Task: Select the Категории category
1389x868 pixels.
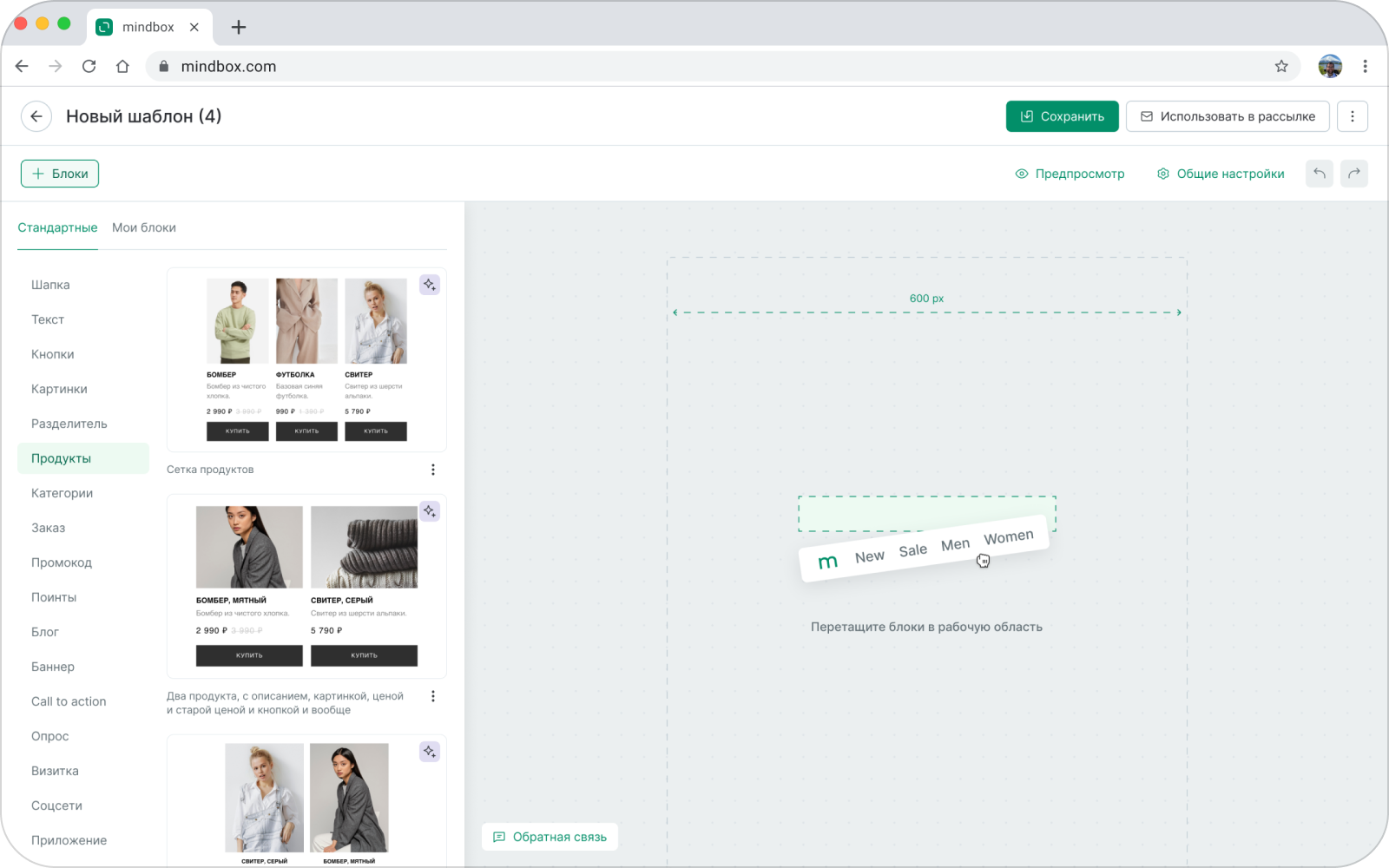Action: 83,493
